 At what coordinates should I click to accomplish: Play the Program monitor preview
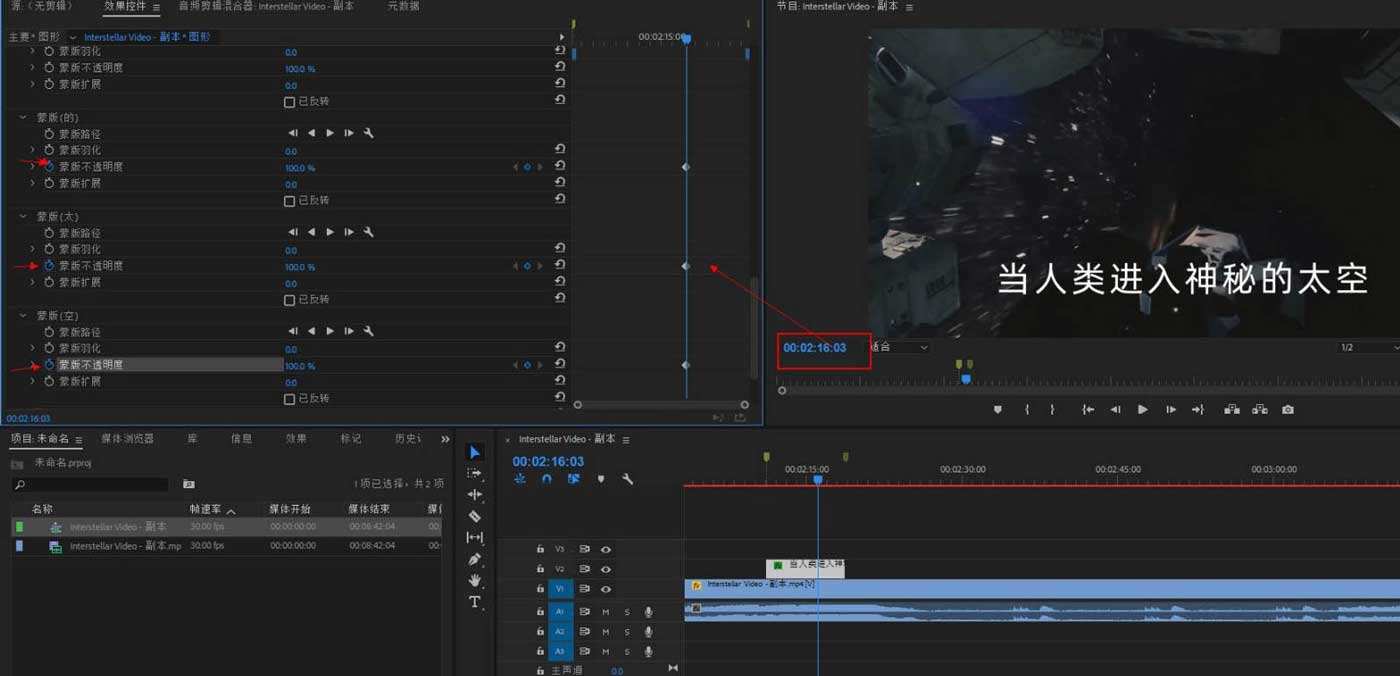coord(1142,409)
